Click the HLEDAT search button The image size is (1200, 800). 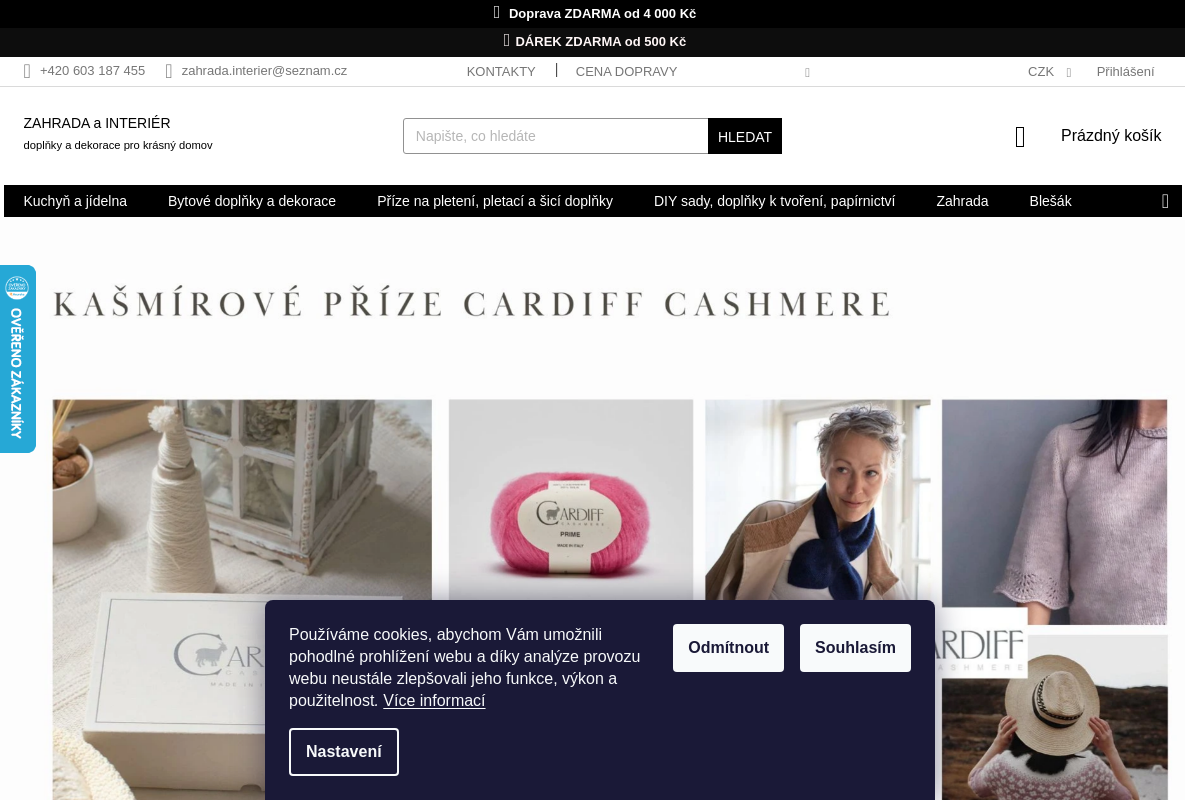(745, 136)
